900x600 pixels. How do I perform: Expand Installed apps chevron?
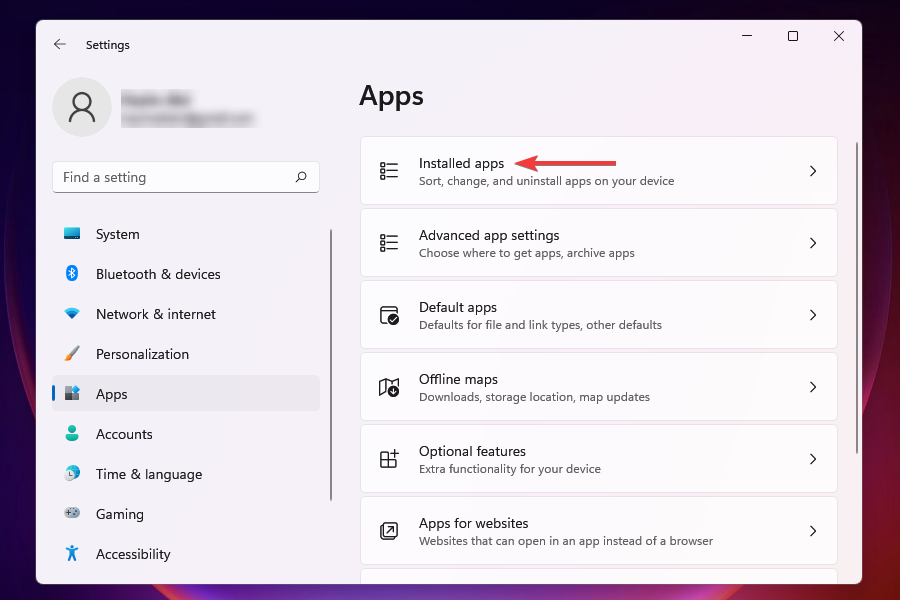[x=813, y=171]
